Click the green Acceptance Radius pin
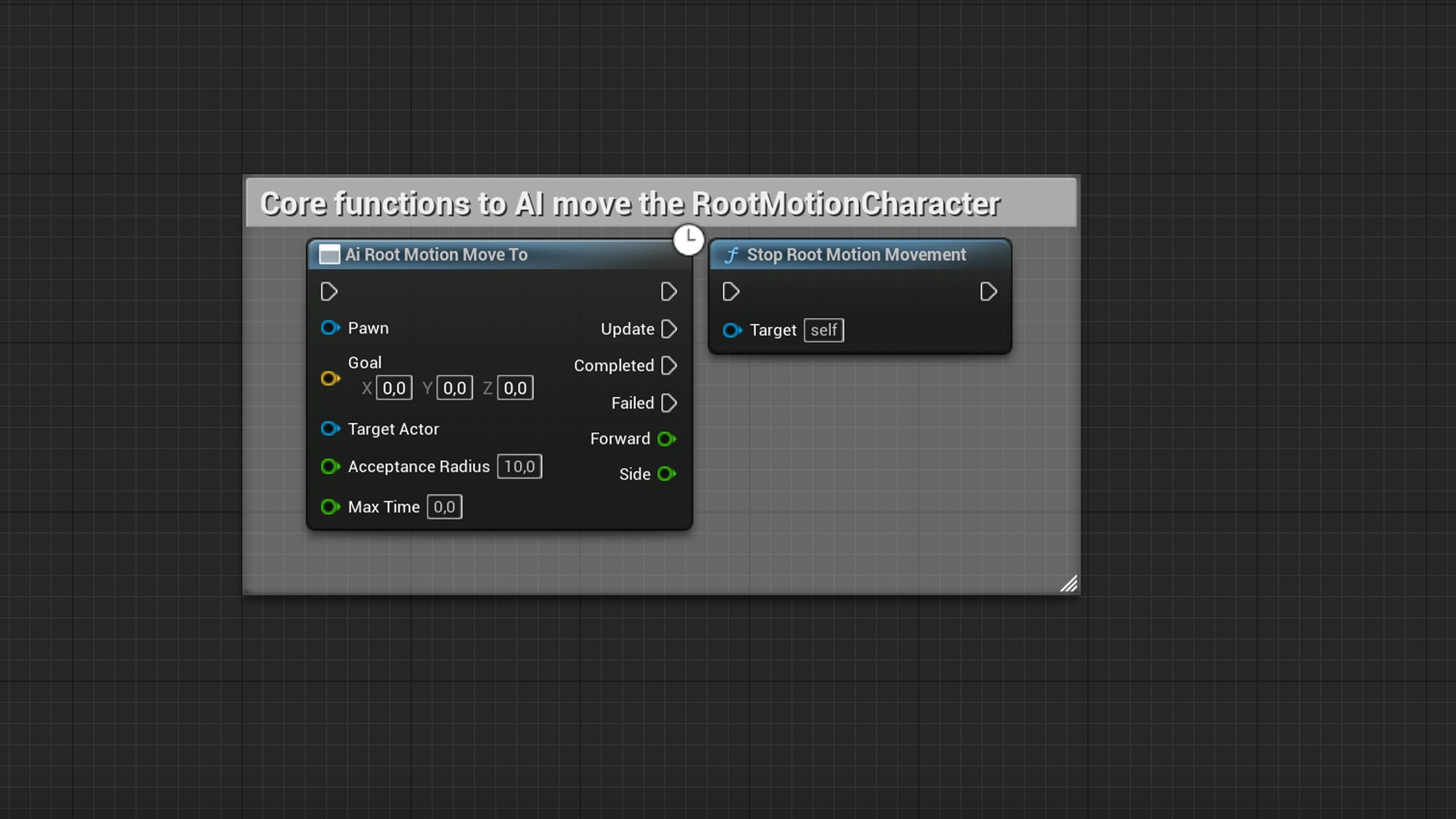Viewport: 1456px width, 819px height. point(330,466)
